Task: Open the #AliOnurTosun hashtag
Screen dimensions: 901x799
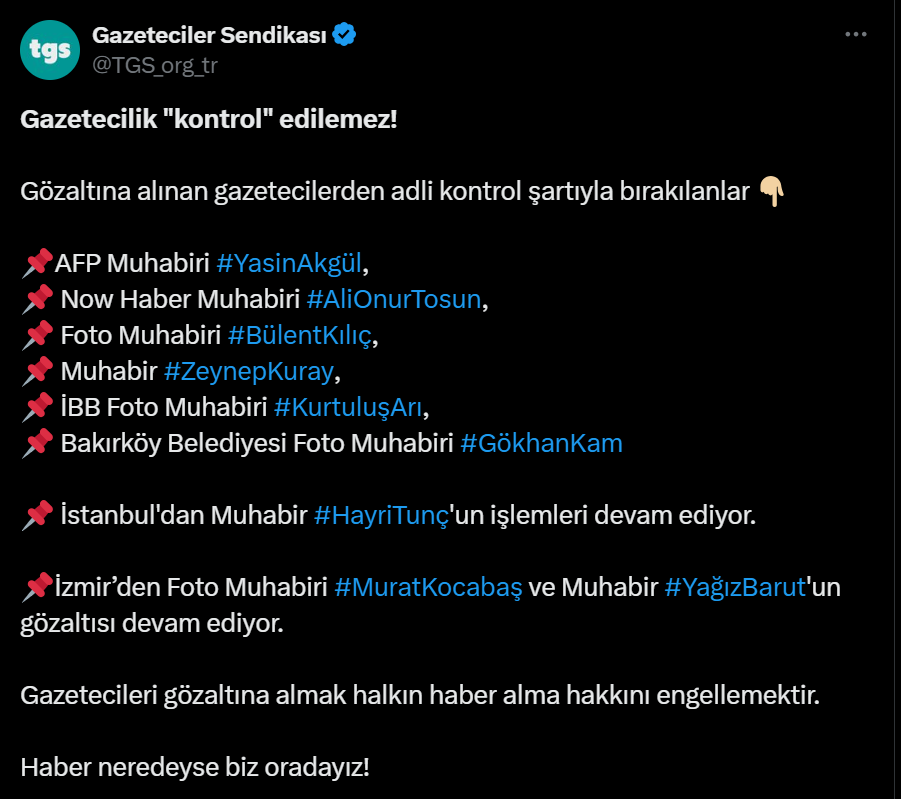Action: pyautogui.click(x=394, y=299)
